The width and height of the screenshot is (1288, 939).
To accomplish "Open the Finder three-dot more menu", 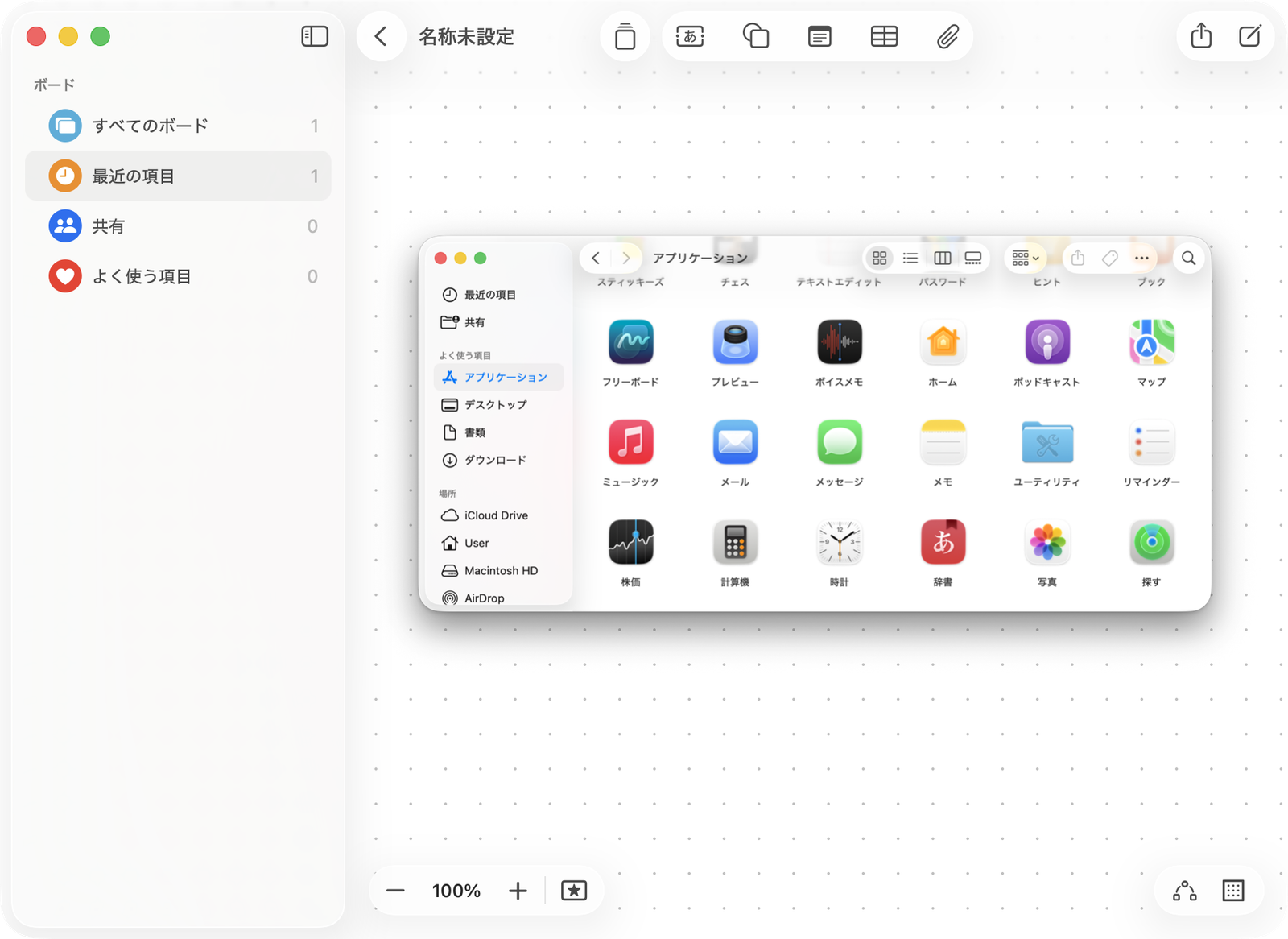I will pyautogui.click(x=1141, y=258).
